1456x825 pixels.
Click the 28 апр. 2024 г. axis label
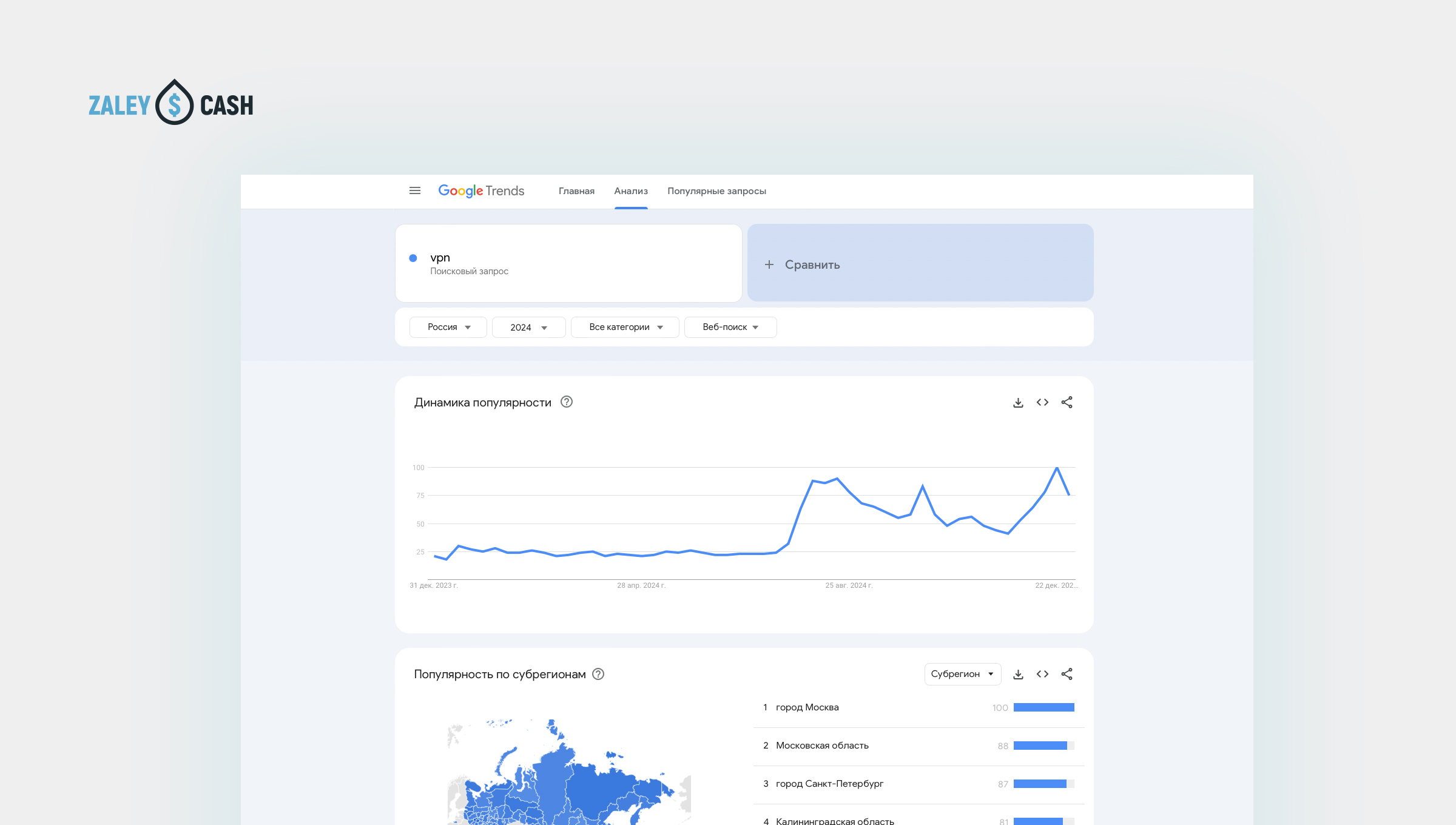click(x=641, y=585)
